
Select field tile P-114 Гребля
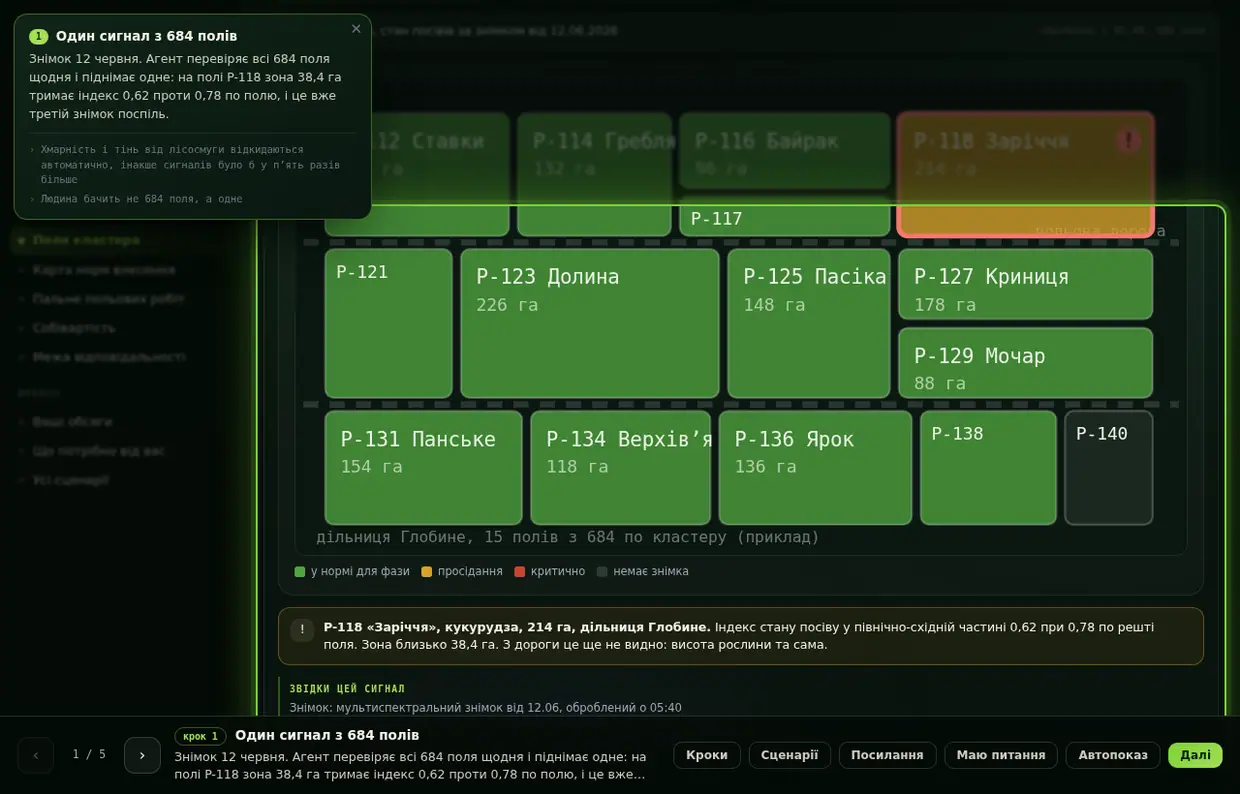pos(595,175)
